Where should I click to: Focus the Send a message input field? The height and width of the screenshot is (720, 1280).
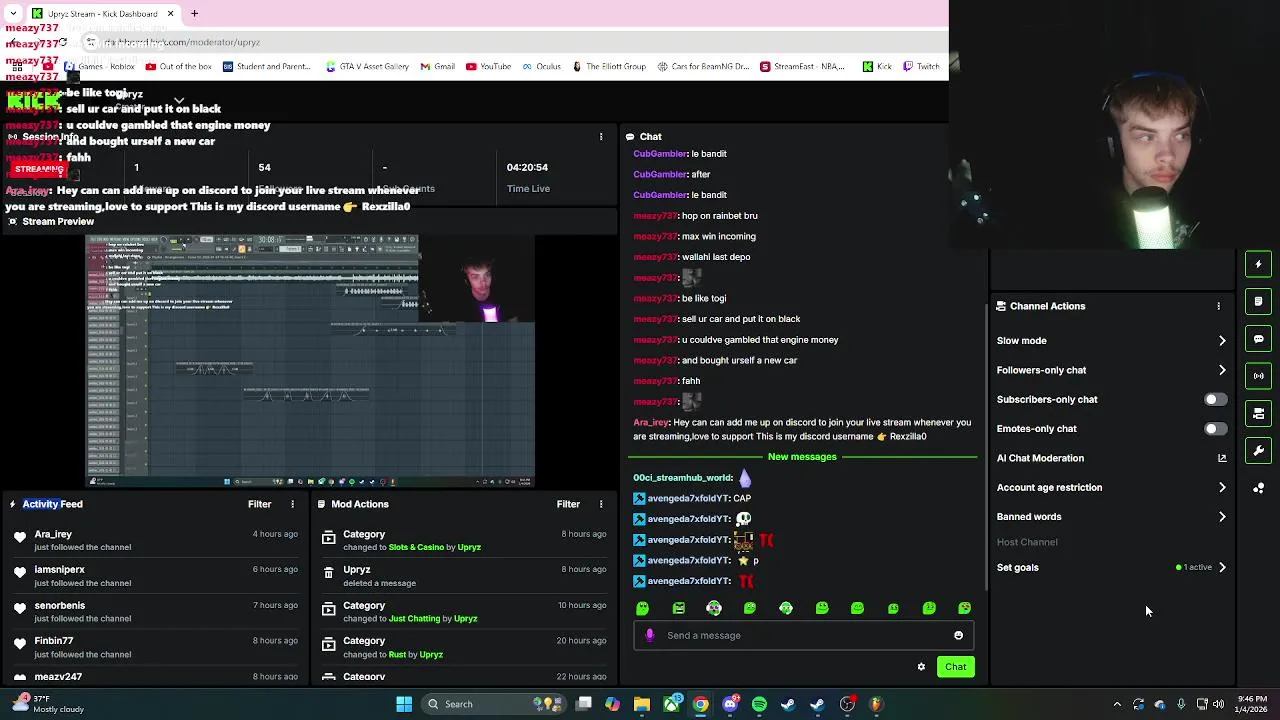pyautogui.click(x=803, y=635)
